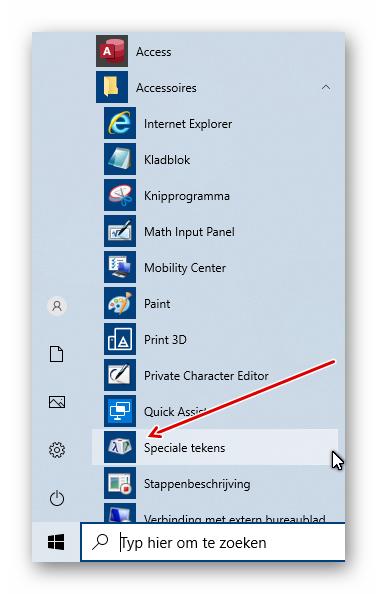Viewport: 377px width, 594px height.
Task: Start Knipprogramma scissors icon
Action: [x=120, y=195]
